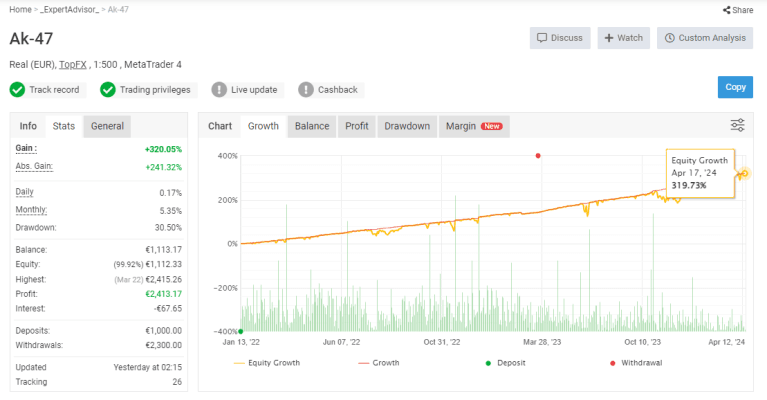The width and height of the screenshot is (767, 400).
Task: Switch to the Drawdown chart tab
Action: click(x=407, y=126)
